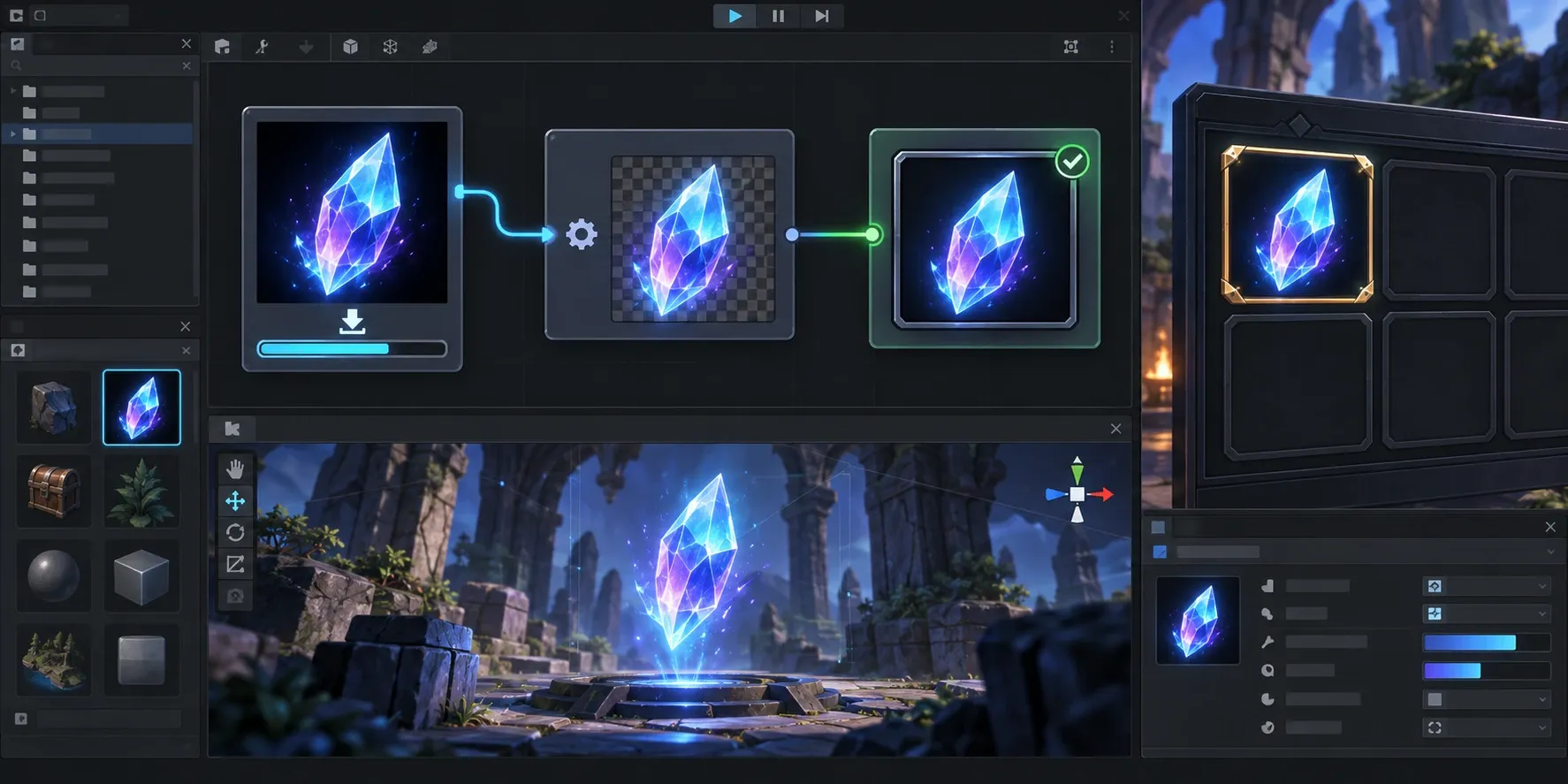Select the Hand pan tool in viewport
Viewport: 1568px width, 784px height.
pyautogui.click(x=235, y=469)
